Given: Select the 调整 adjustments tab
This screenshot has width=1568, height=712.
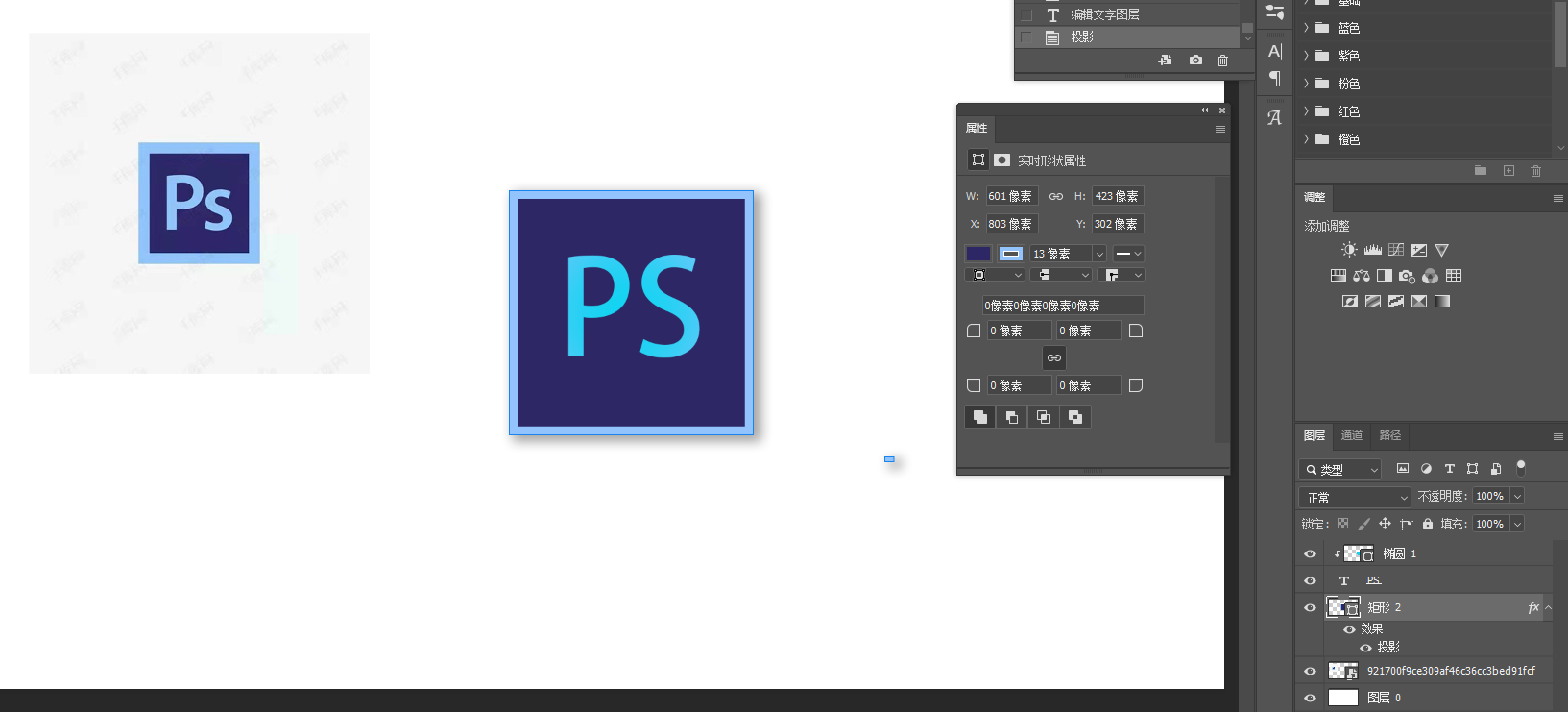Looking at the screenshot, I should point(1315,197).
